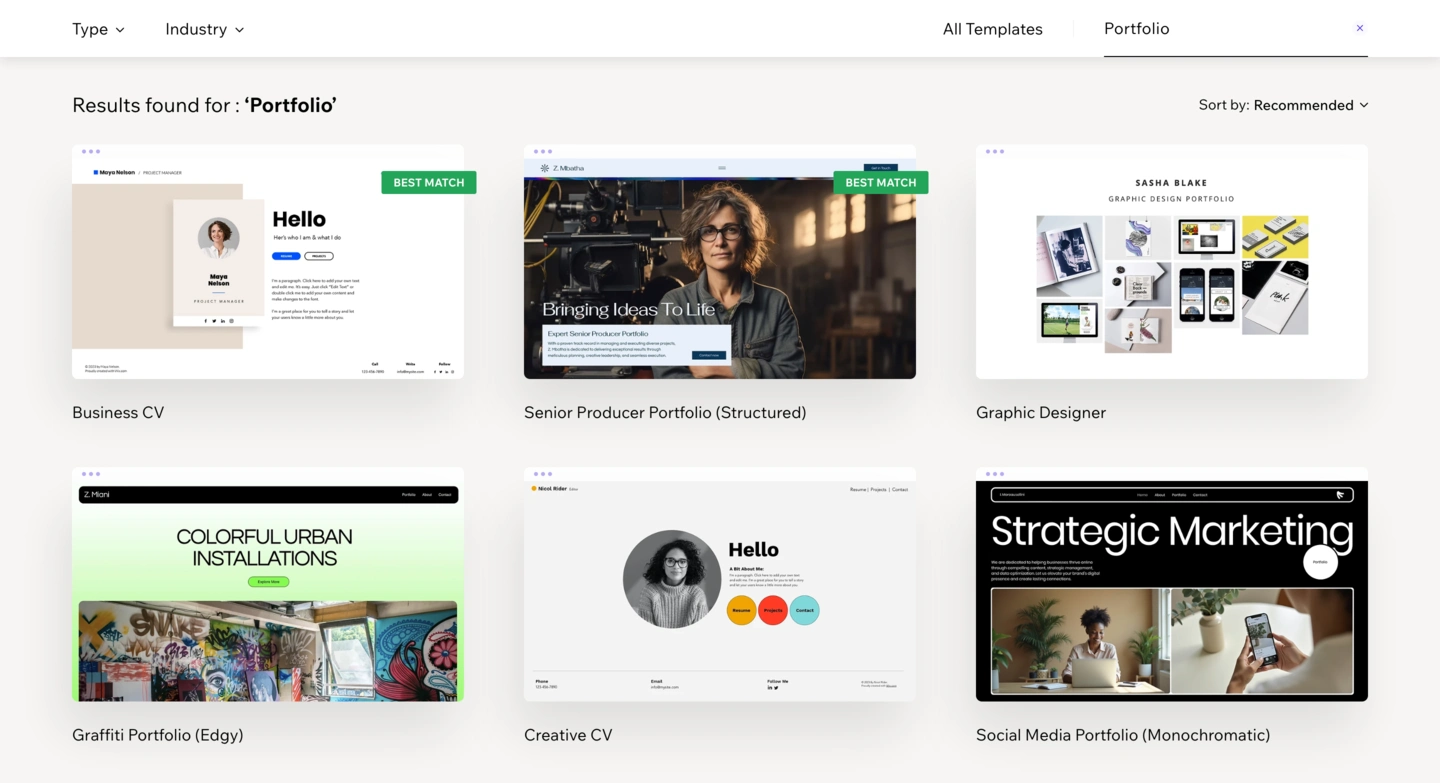Open the Industry filter dropdown
The image size is (1440, 783).
pyautogui.click(x=204, y=29)
